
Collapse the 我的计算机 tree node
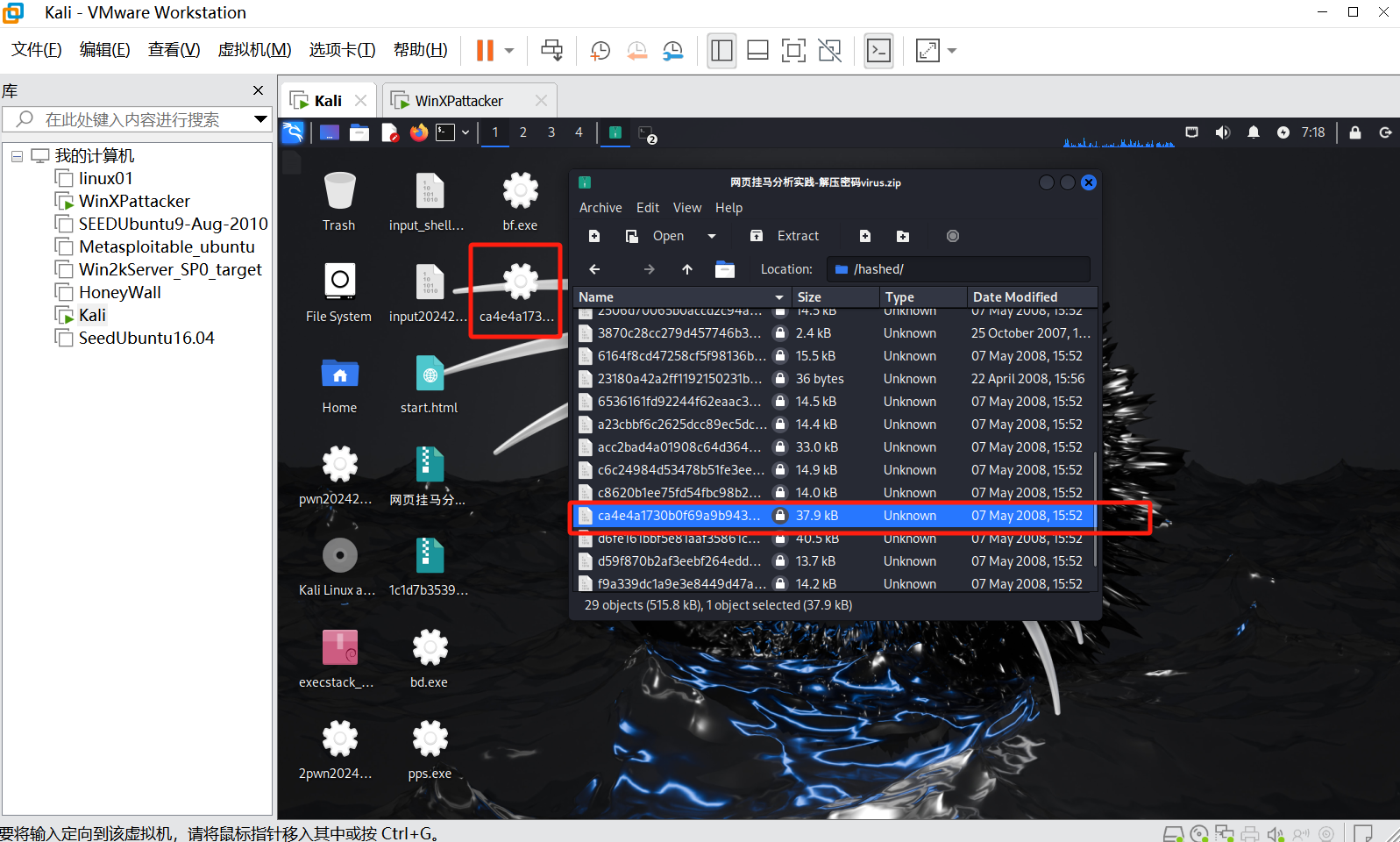click(17, 156)
